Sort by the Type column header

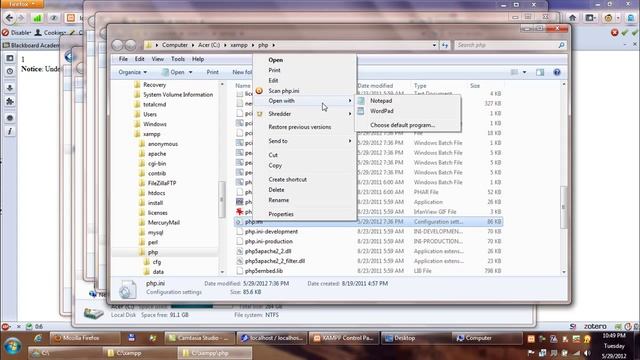click(x=420, y=86)
